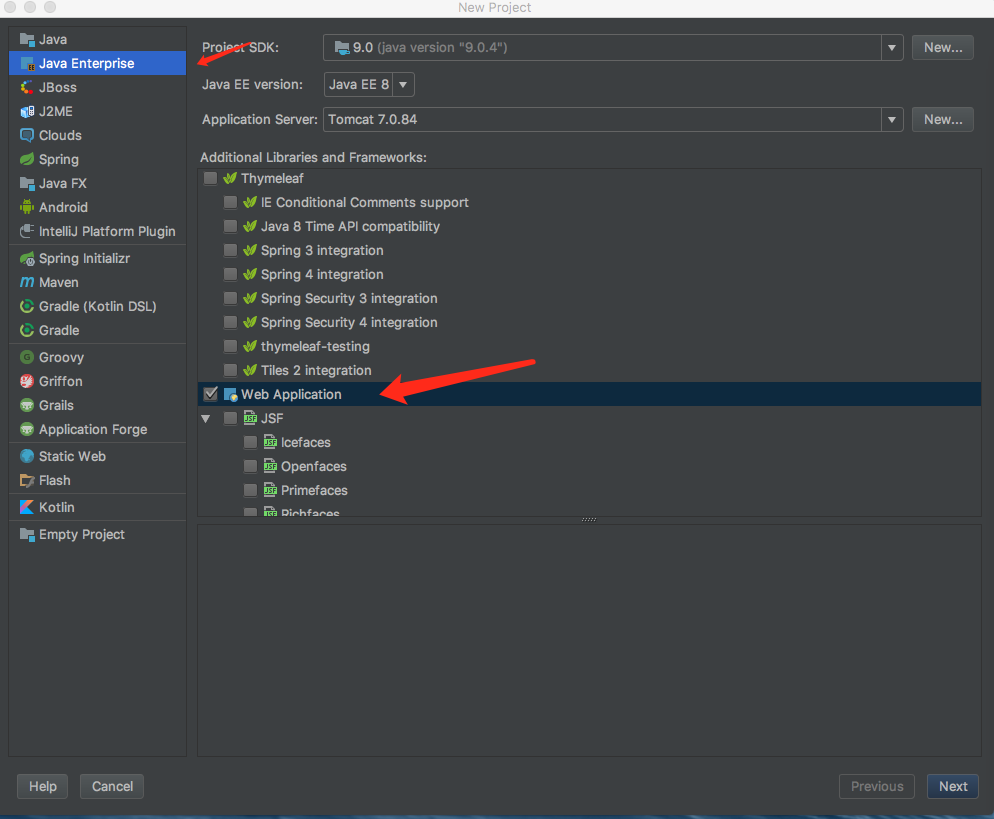Select the Java project type icon
The height and width of the screenshot is (819, 994).
(x=27, y=39)
